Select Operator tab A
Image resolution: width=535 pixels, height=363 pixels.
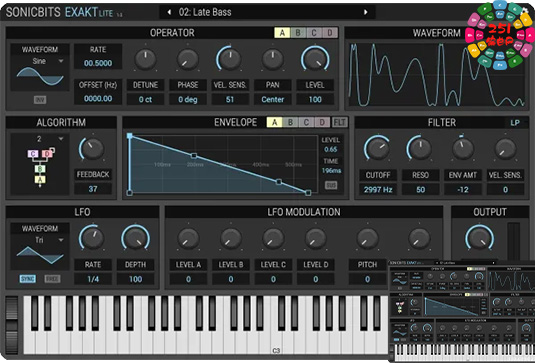(x=282, y=33)
